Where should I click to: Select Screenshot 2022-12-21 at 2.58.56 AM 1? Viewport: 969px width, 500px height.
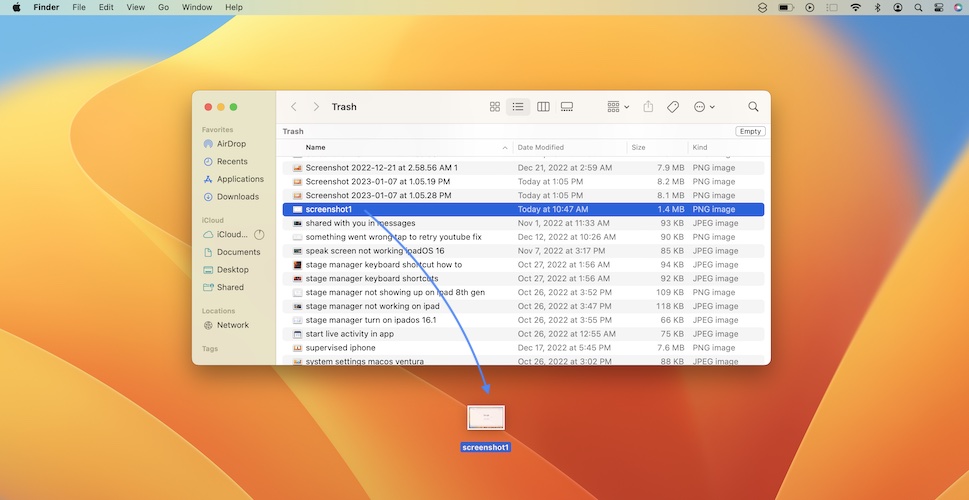coord(523,168)
